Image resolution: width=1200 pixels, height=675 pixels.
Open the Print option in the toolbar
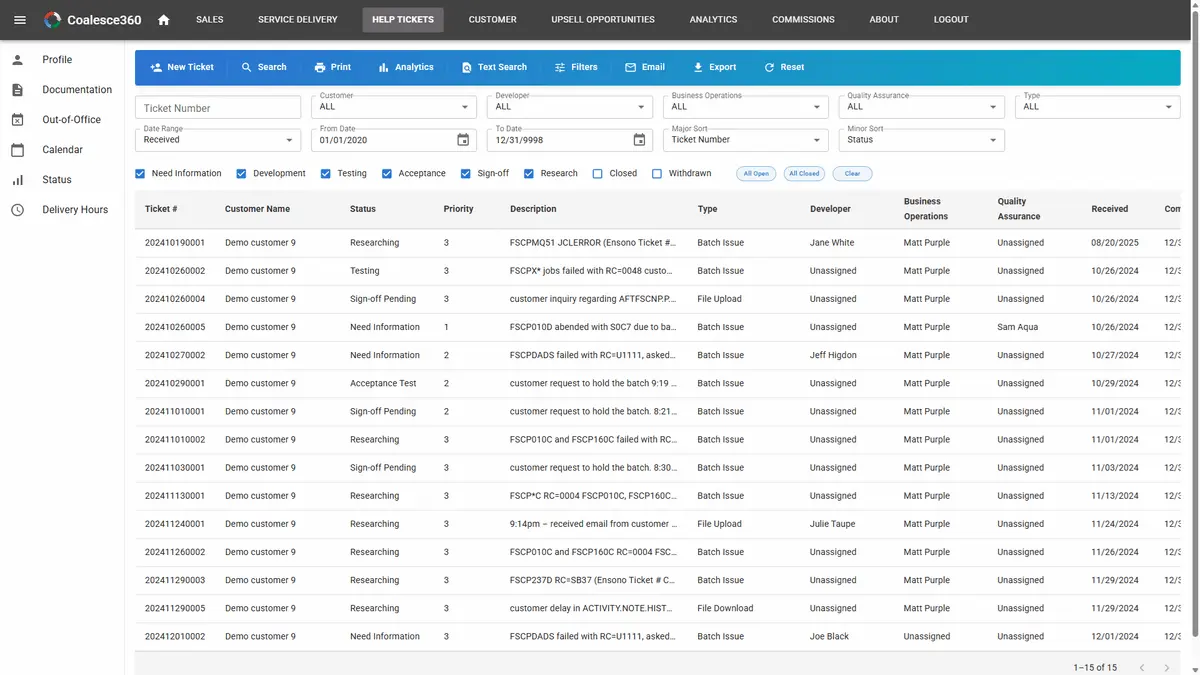pos(332,67)
